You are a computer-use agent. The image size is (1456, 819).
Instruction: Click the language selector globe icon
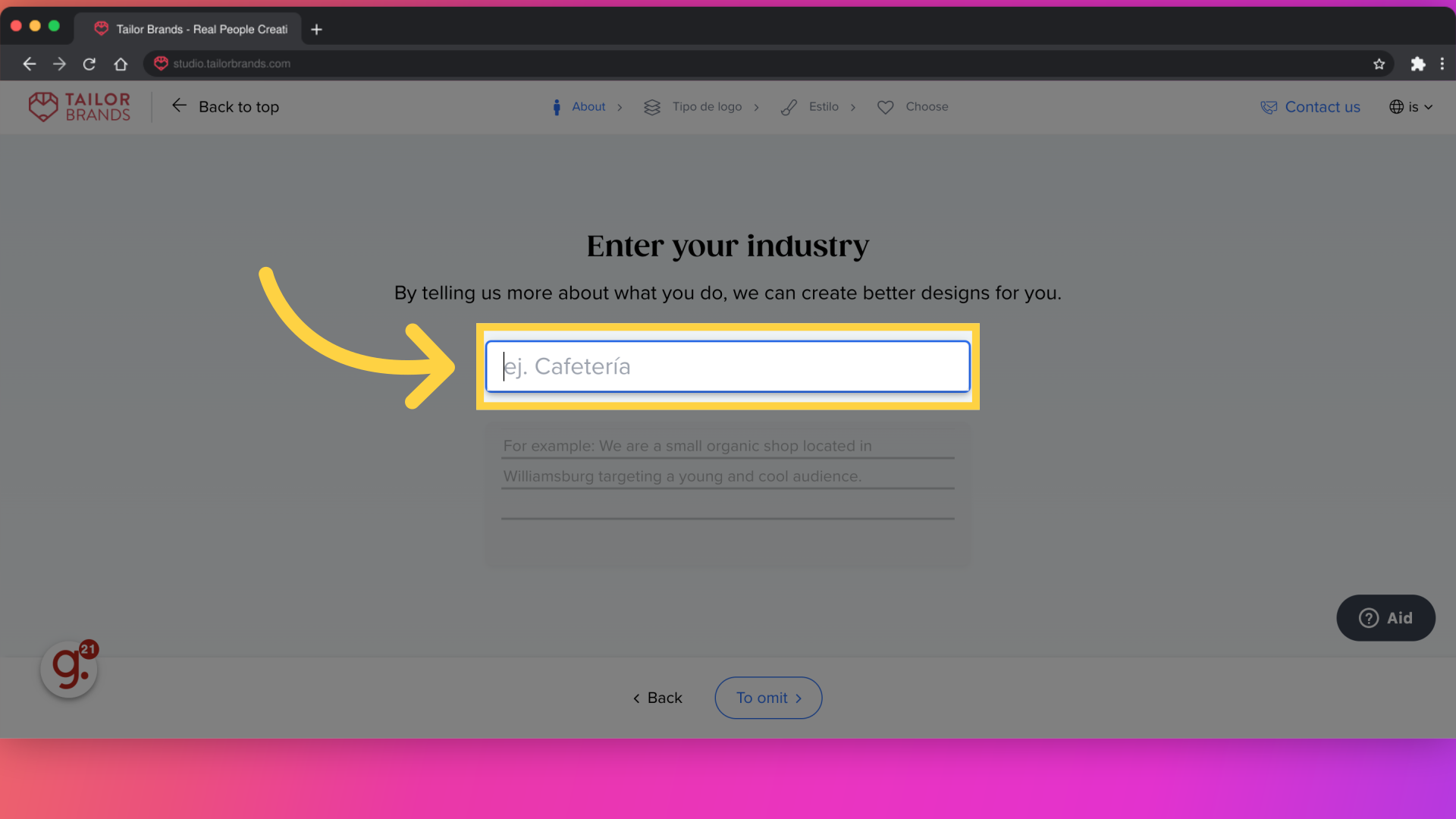pyautogui.click(x=1396, y=107)
